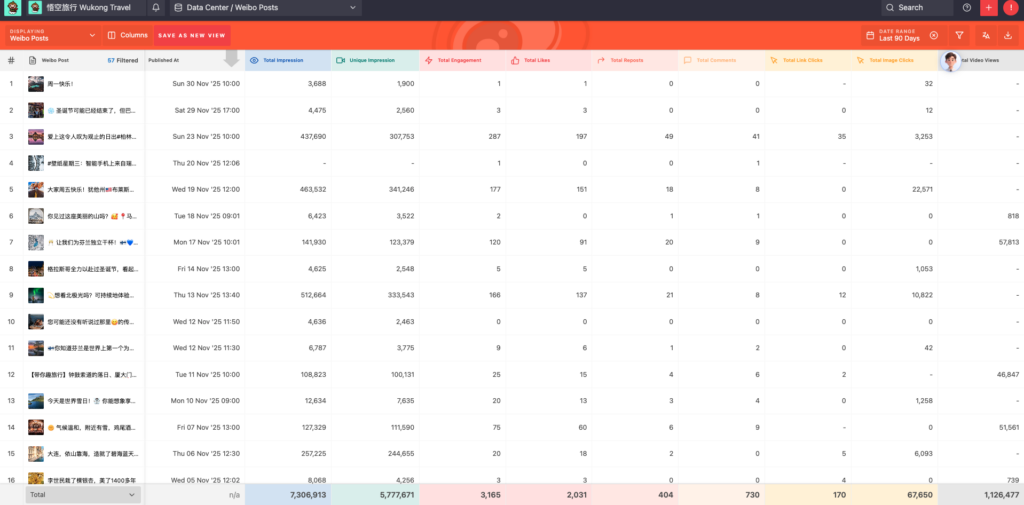Sort by Published At column header
1024x505 pixels.
164,60
